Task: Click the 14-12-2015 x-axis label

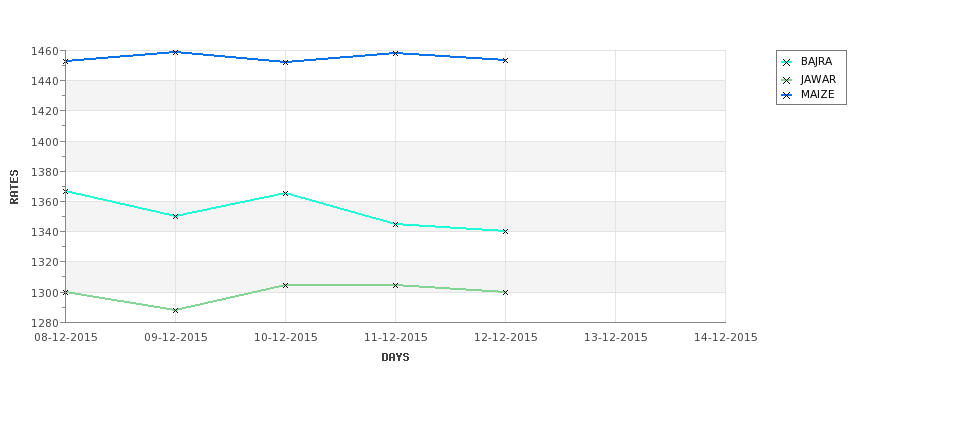Action: click(726, 338)
